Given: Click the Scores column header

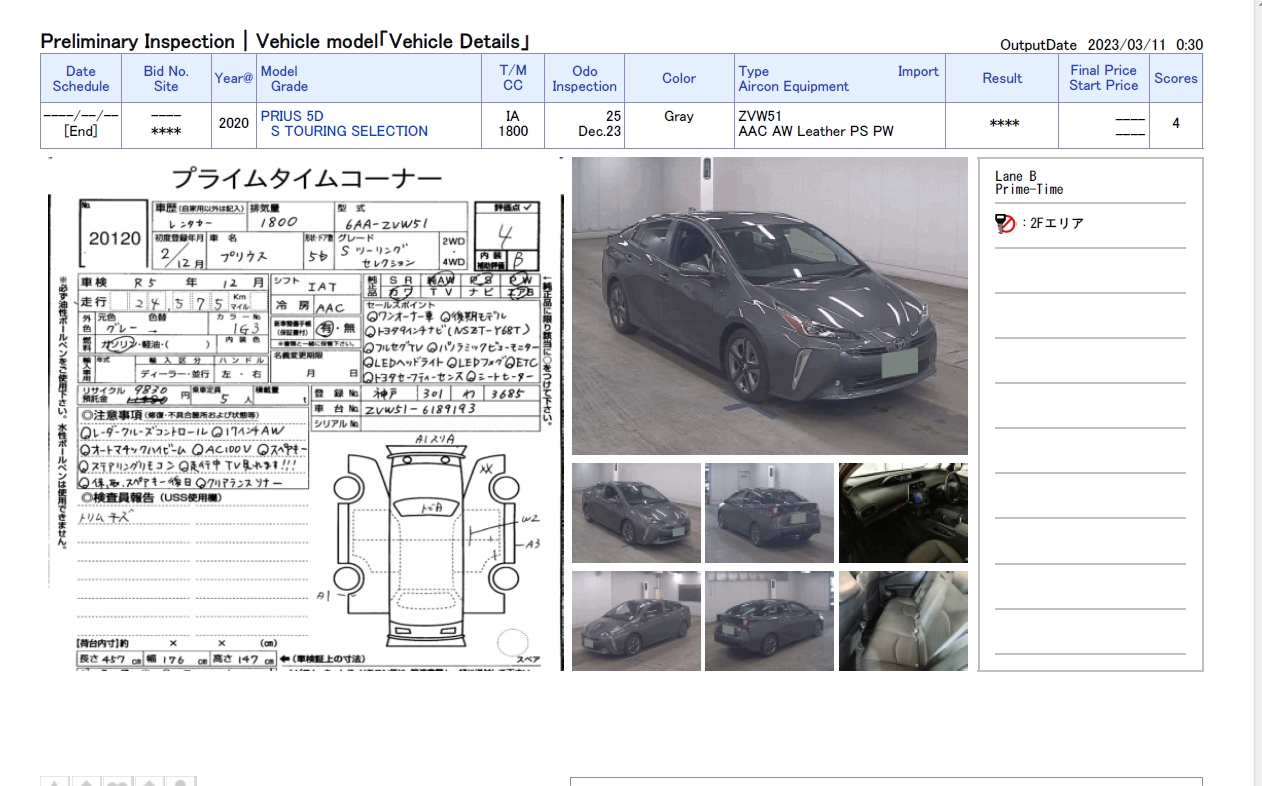Looking at the screenshot, I should (1175, 78).
